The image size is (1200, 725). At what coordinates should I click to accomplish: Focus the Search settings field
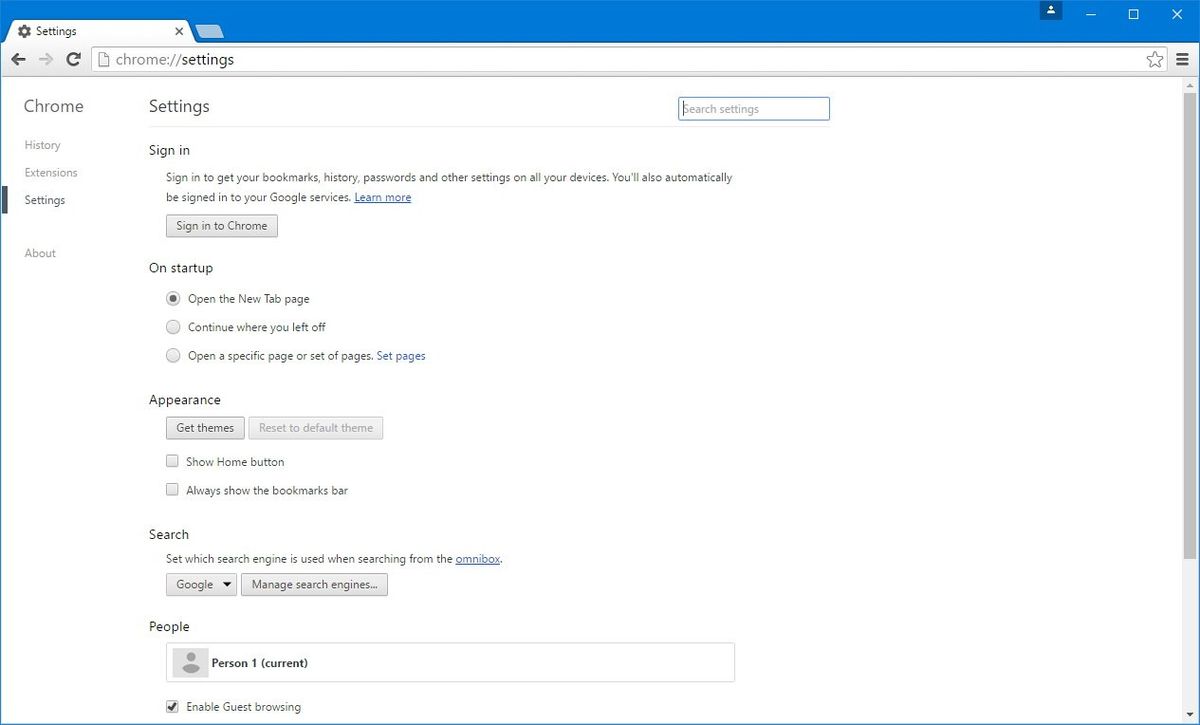754,109
